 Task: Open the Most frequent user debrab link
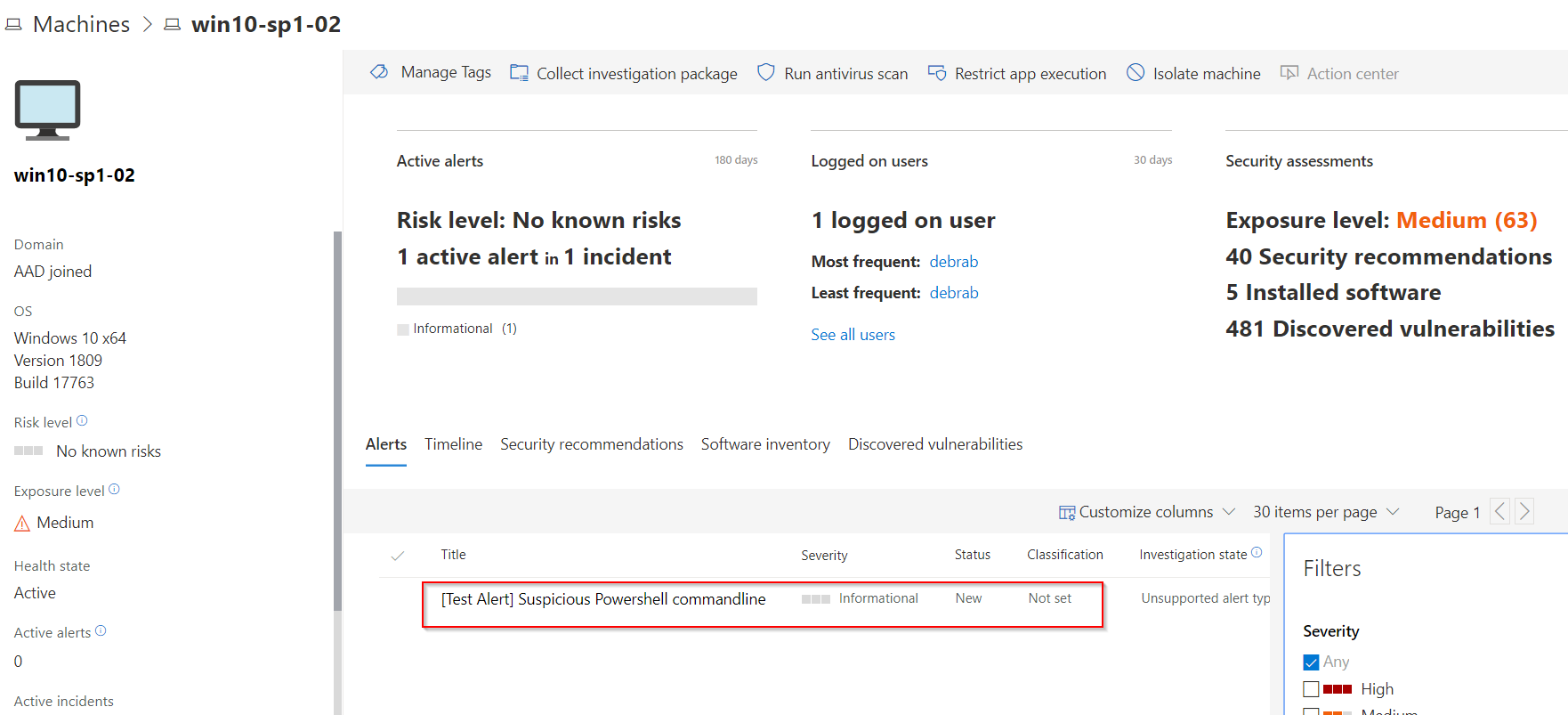pyautogui.click(x=953, y=262)
